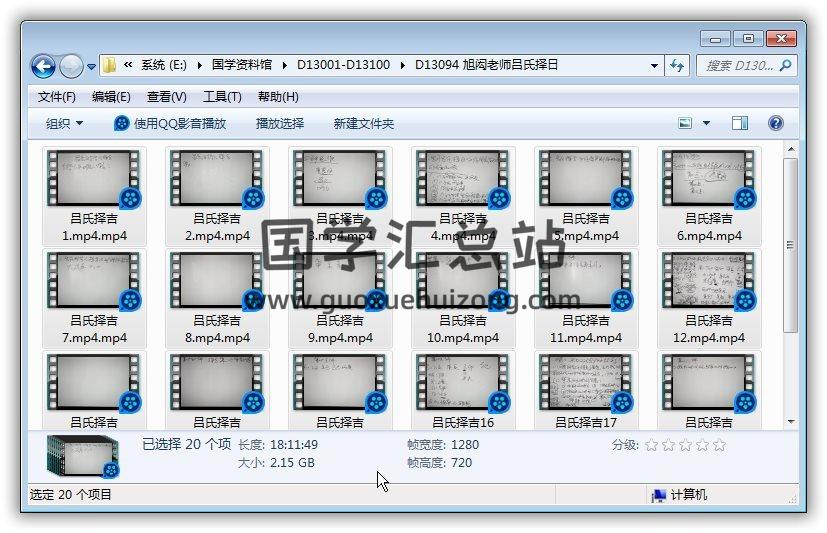Open the 文件(F) menu
827x533 pixels.
tap(56, 97)
